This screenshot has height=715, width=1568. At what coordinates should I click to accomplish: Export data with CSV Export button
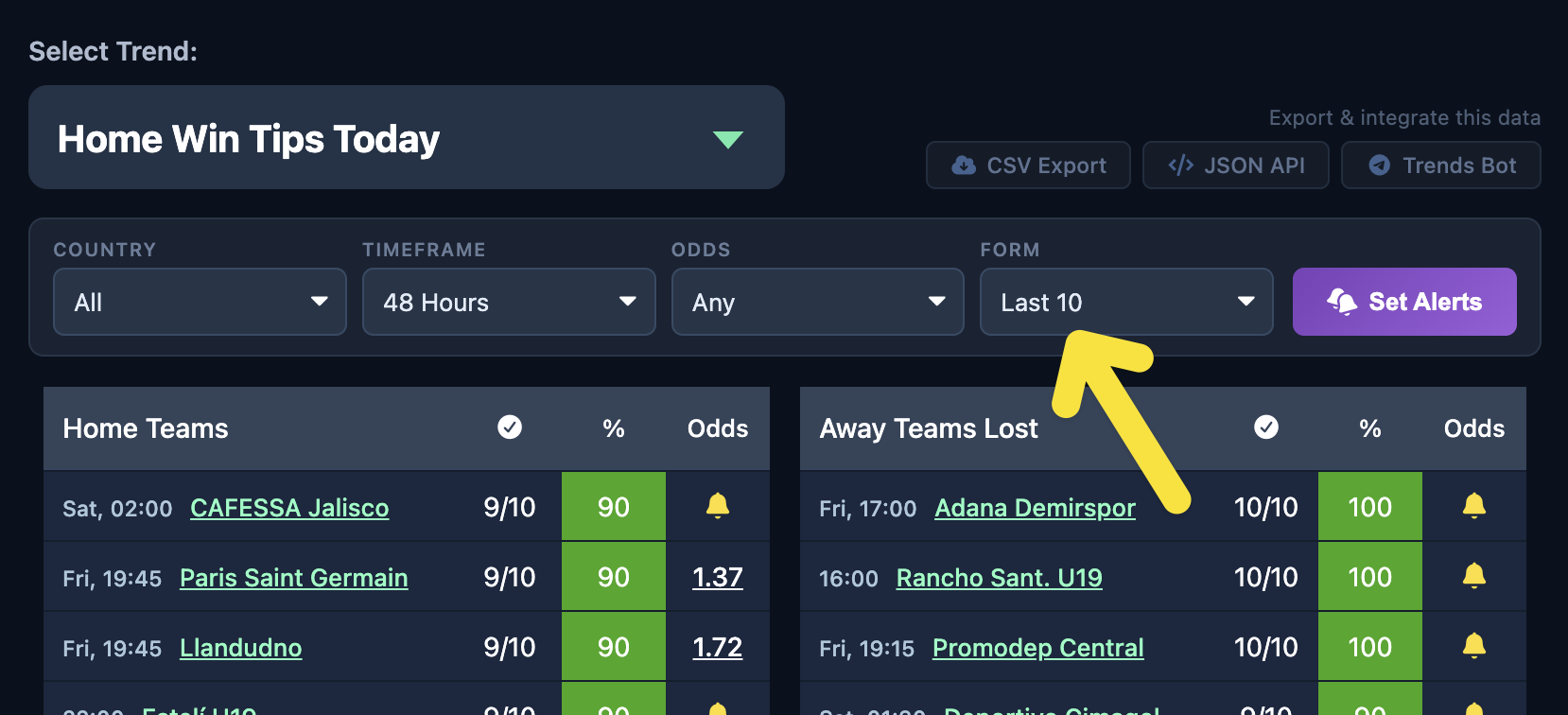click(x=1028, y=166)
